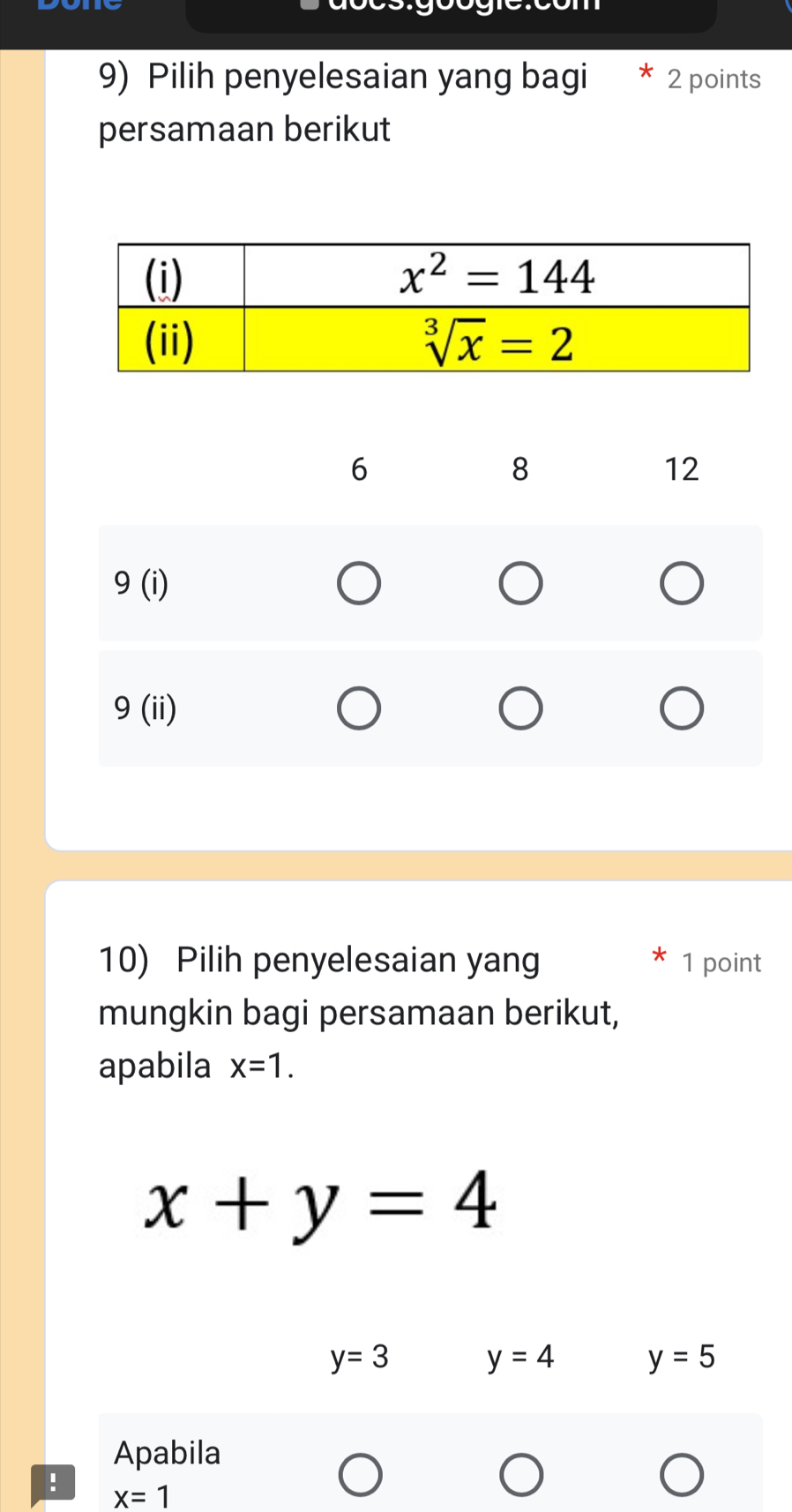Click the 9 (i) row label
This screenshot has height=1512, width=792.
[x=141, y=583]
